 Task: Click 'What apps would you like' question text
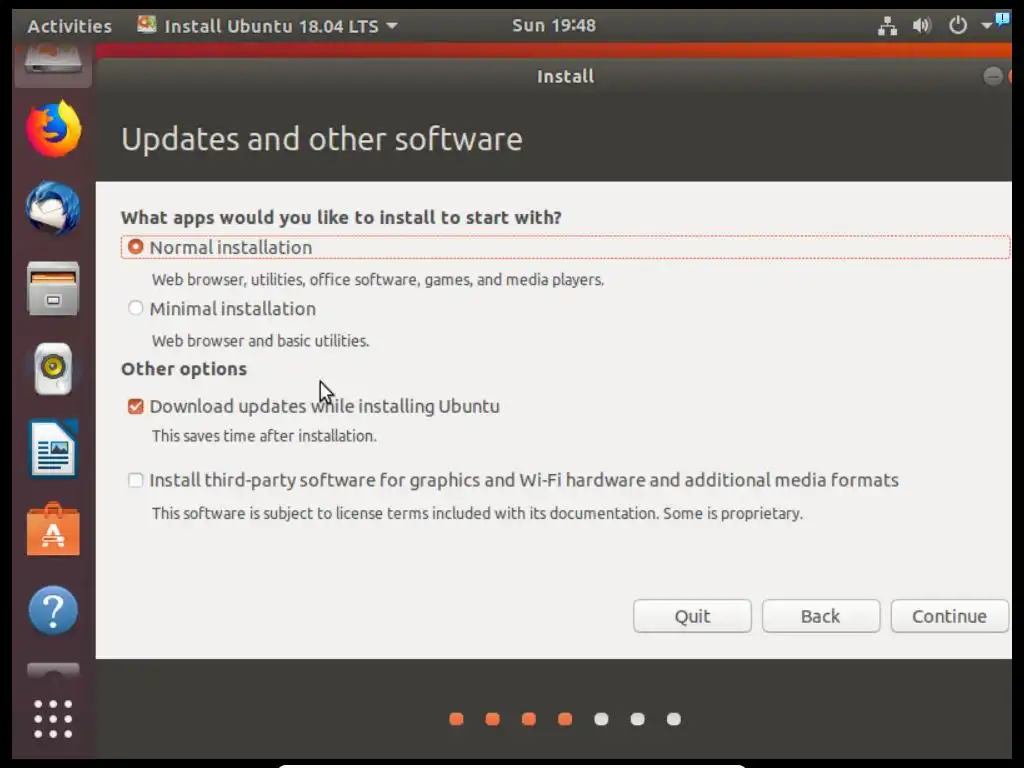coord(341,217)
